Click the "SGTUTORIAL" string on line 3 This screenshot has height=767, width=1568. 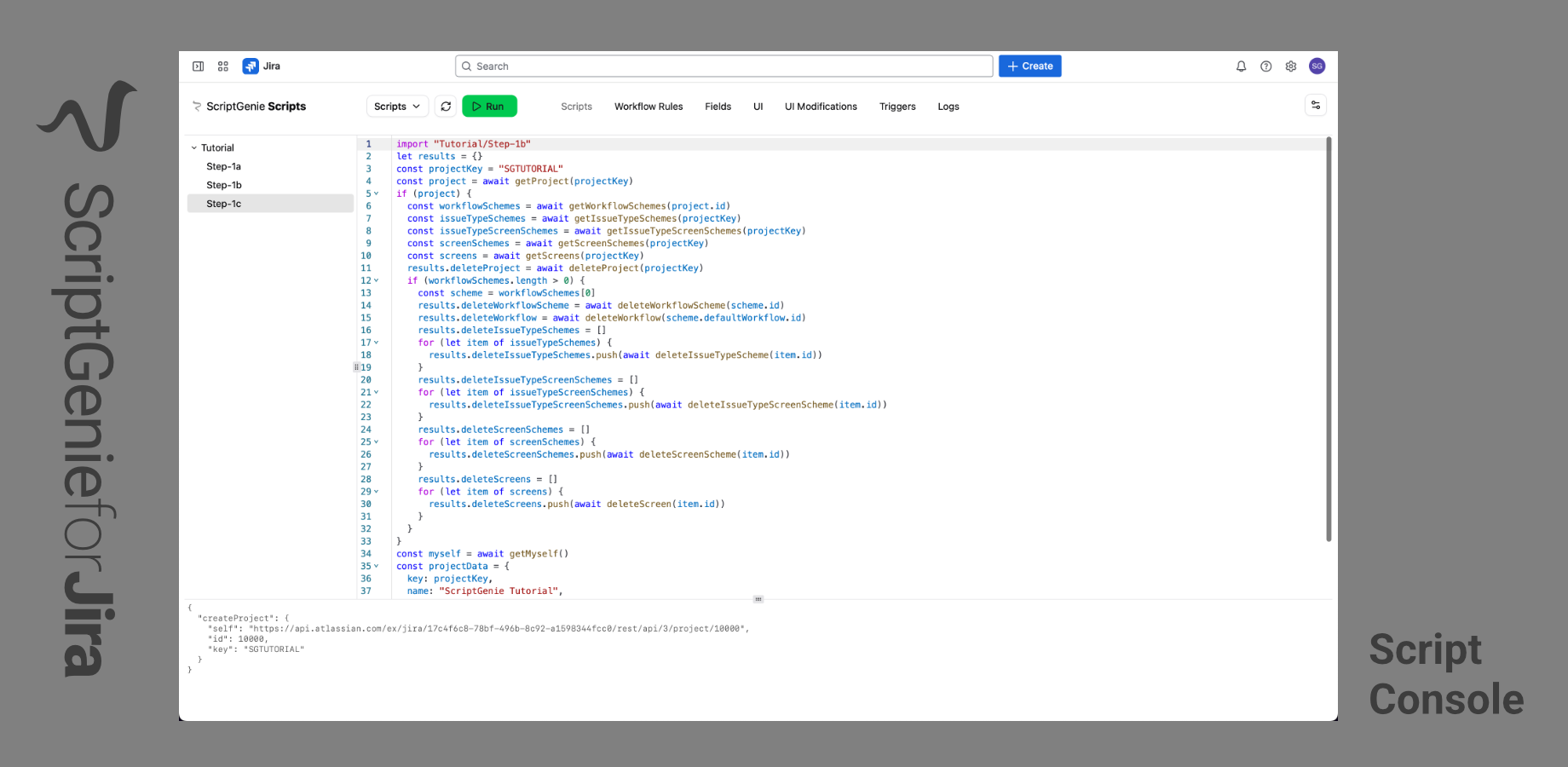point(531,169)
